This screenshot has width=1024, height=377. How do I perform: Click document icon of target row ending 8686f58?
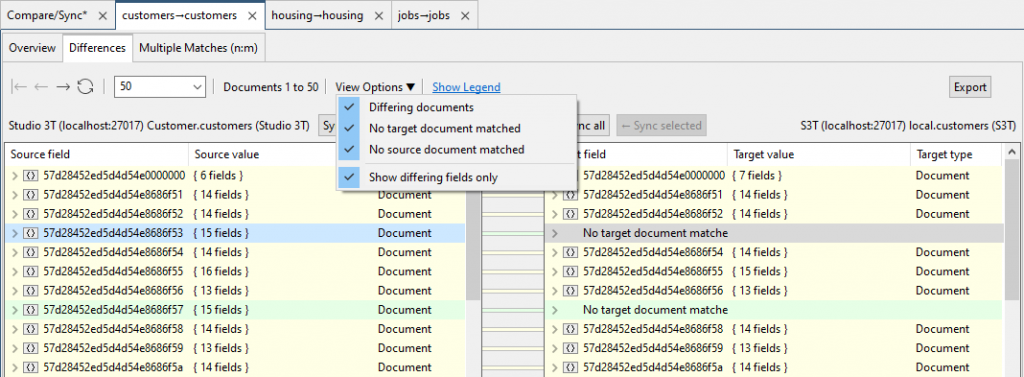point(570,329)
